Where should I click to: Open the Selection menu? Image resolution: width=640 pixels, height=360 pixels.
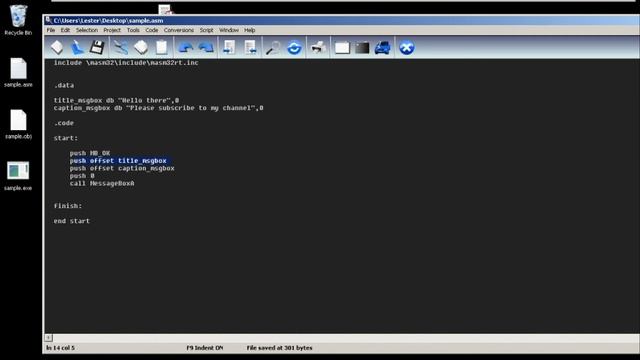(x=87, y=30)
